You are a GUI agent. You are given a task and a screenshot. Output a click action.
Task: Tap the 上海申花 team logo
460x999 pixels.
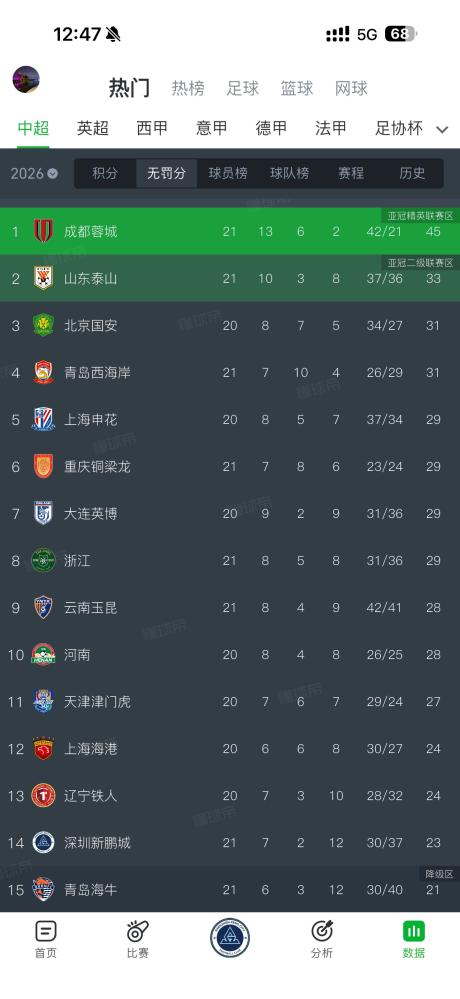click(43, 419)
